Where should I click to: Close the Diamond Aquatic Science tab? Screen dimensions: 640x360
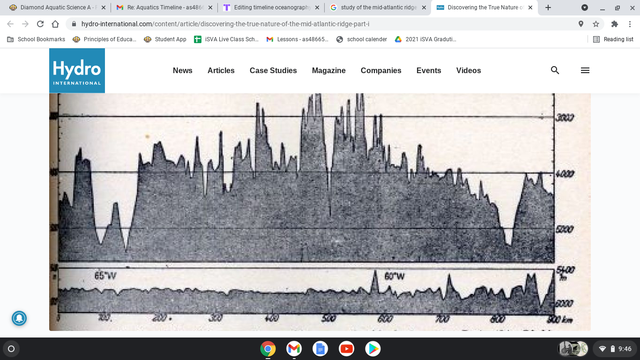tap(103, 7)
